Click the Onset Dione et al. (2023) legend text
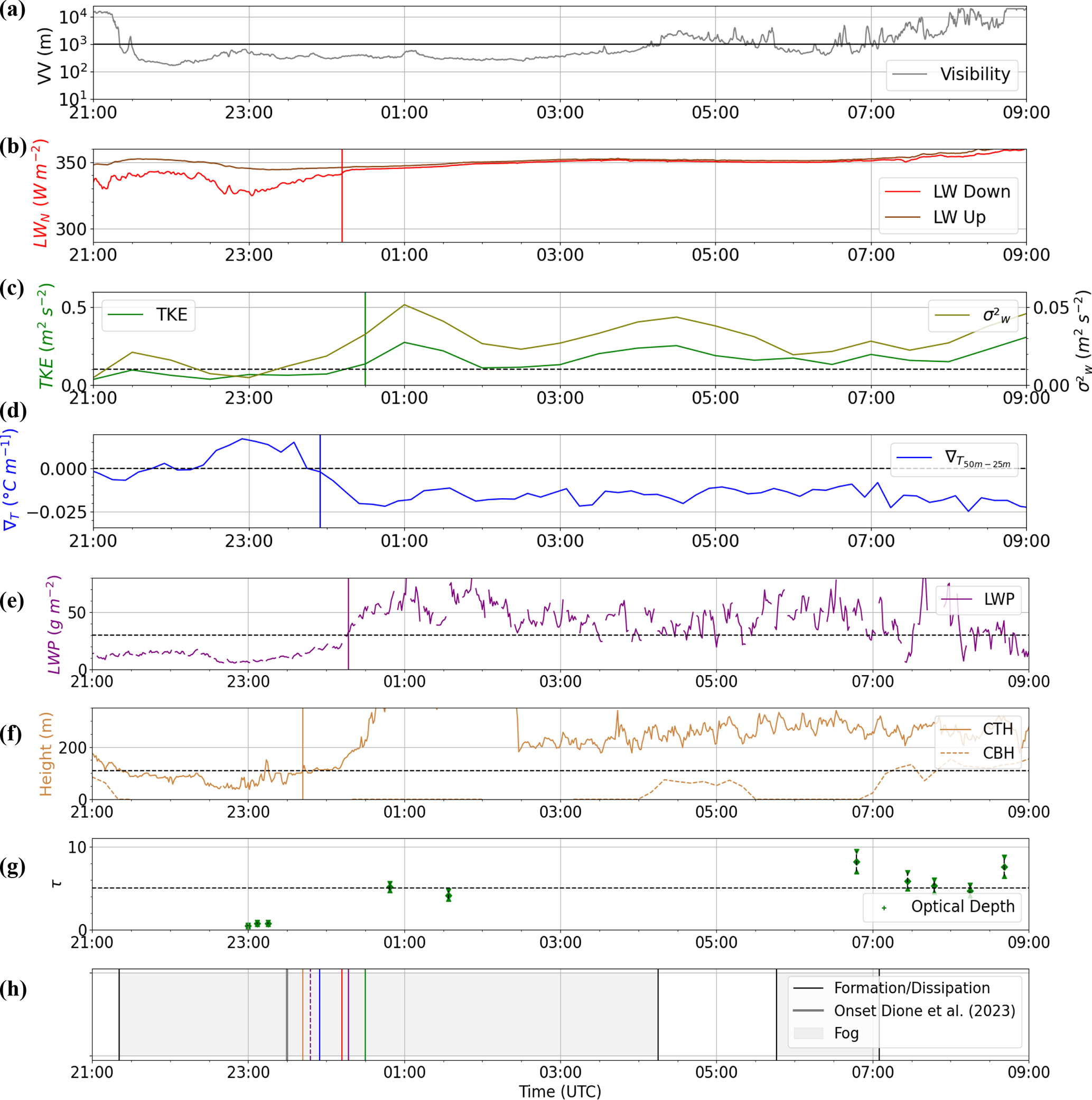This screenshot has width=1092, height=1100. coord(924,1011)
